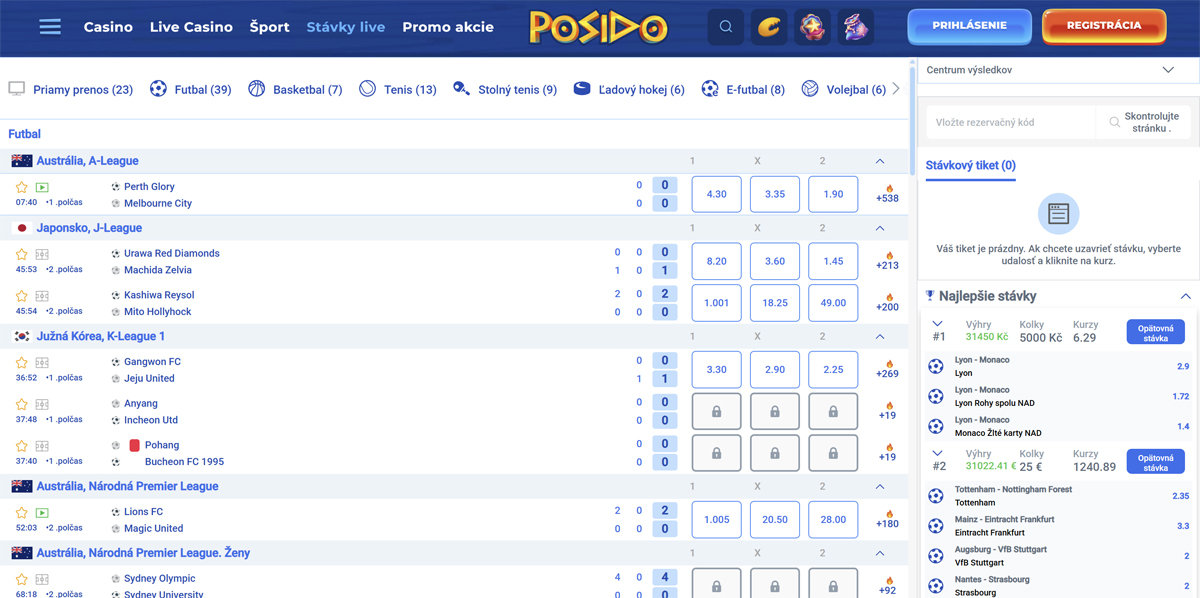1200x598 pixels.
Task: Collapse the Južná Kórea, K-League 1 section
Action: [880, 337]
